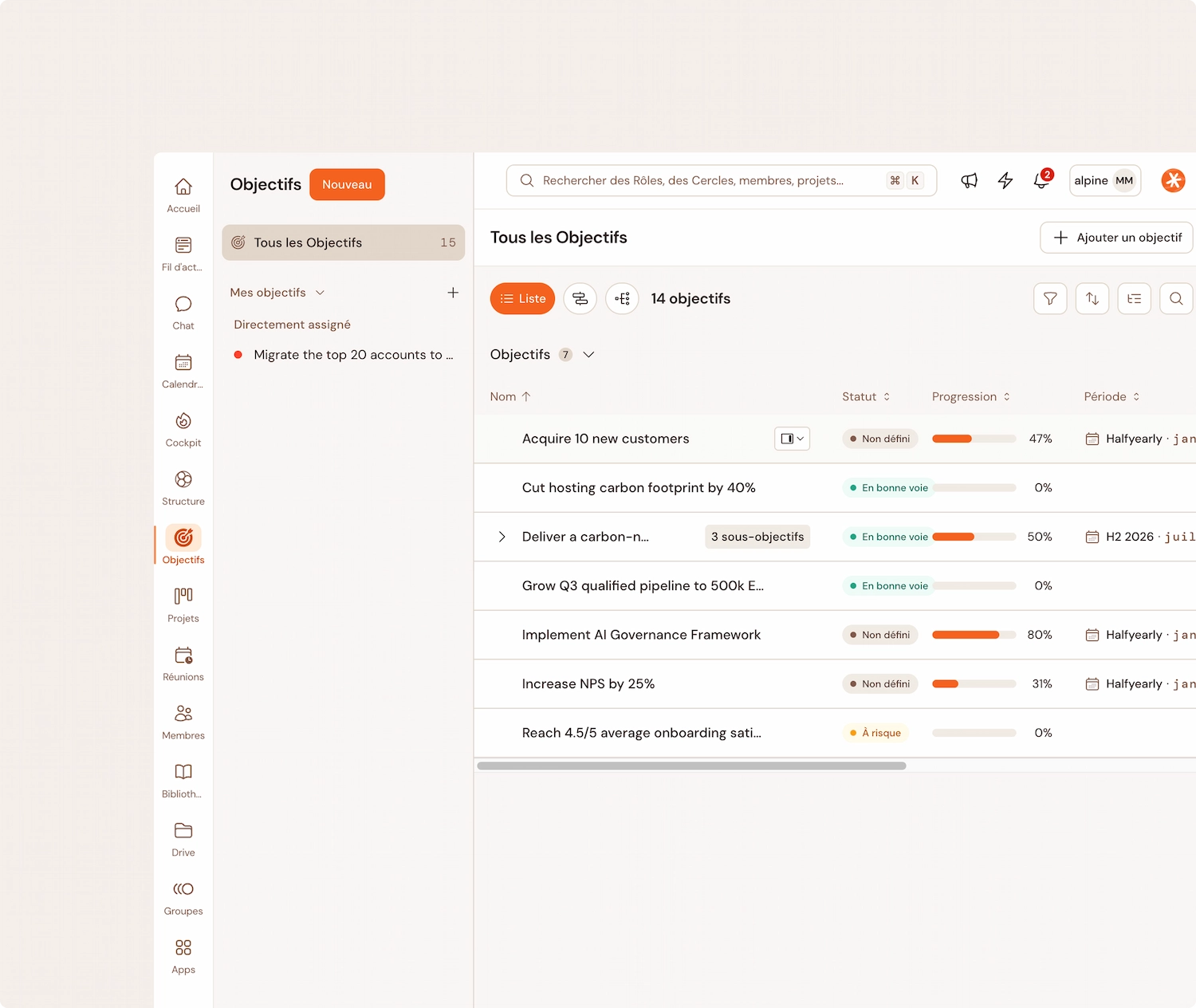Open the announcements megaphone icon

point(969,180)
